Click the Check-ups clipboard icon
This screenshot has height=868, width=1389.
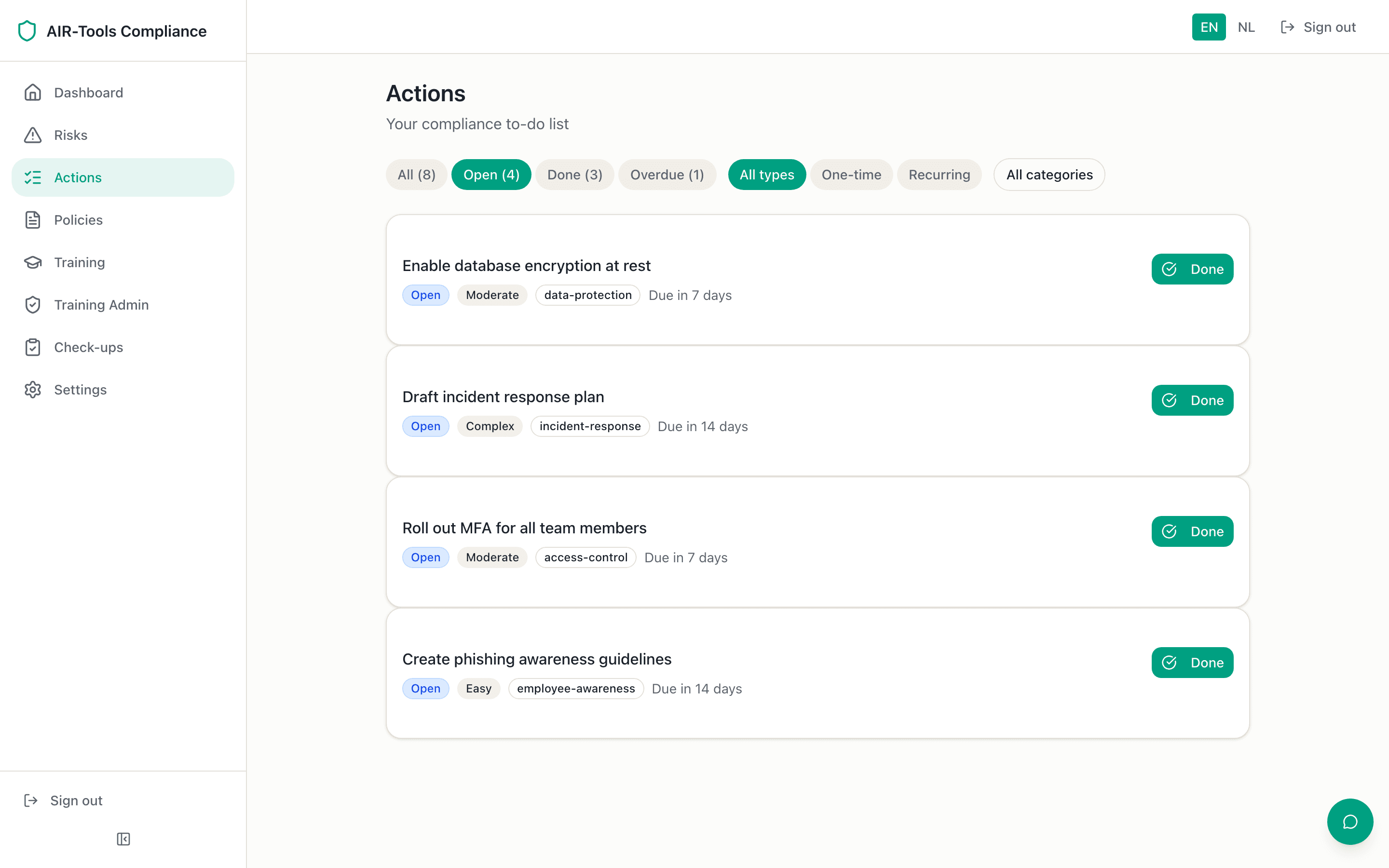[x=33, y=347]
